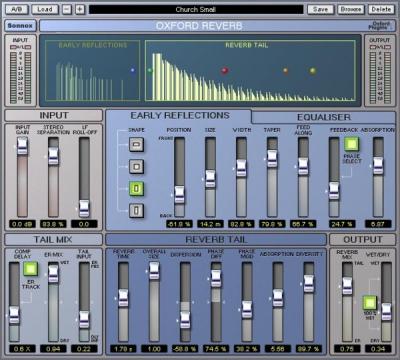The width and height of the screenshot is (400, 360).
Task: Click the green dot in the display
Action: [150, 70]
